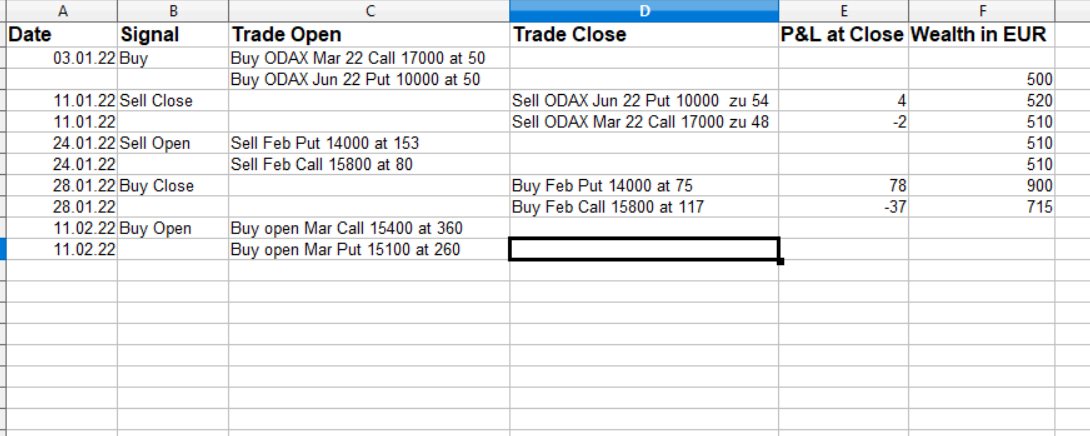Select the "Date" header cell
Viewport: 1090px width, 436px height.
(62, 35)
